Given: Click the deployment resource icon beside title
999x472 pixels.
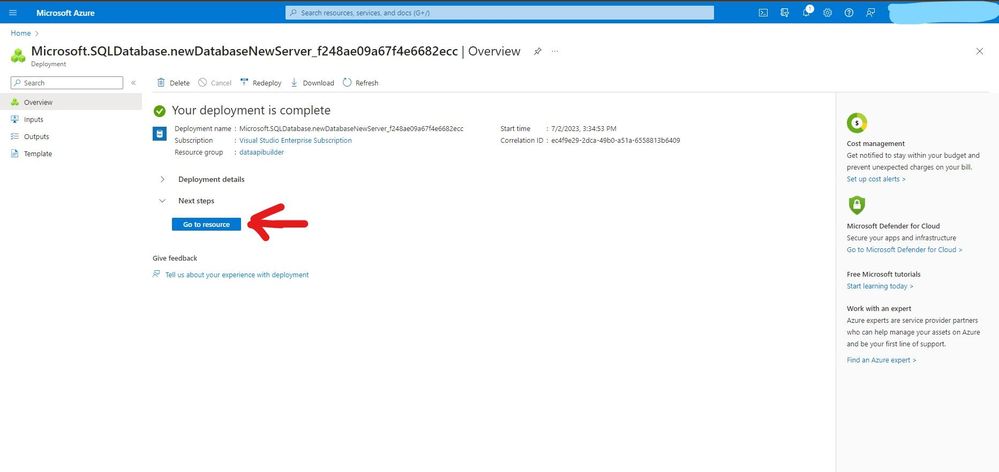Looking at the screenshot, I should [x=18, y=55].
